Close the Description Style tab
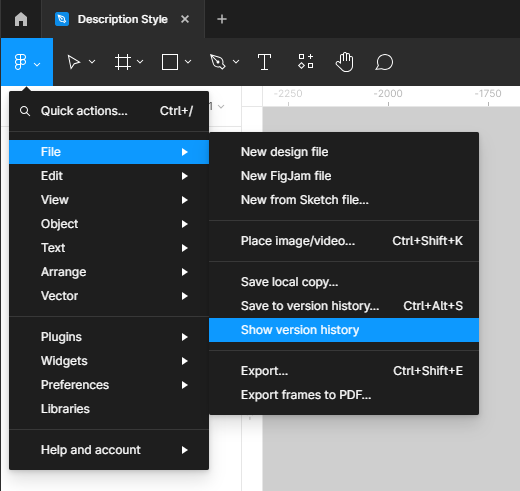Viewport: 520px width, 491px height. (x=185, y=19)
